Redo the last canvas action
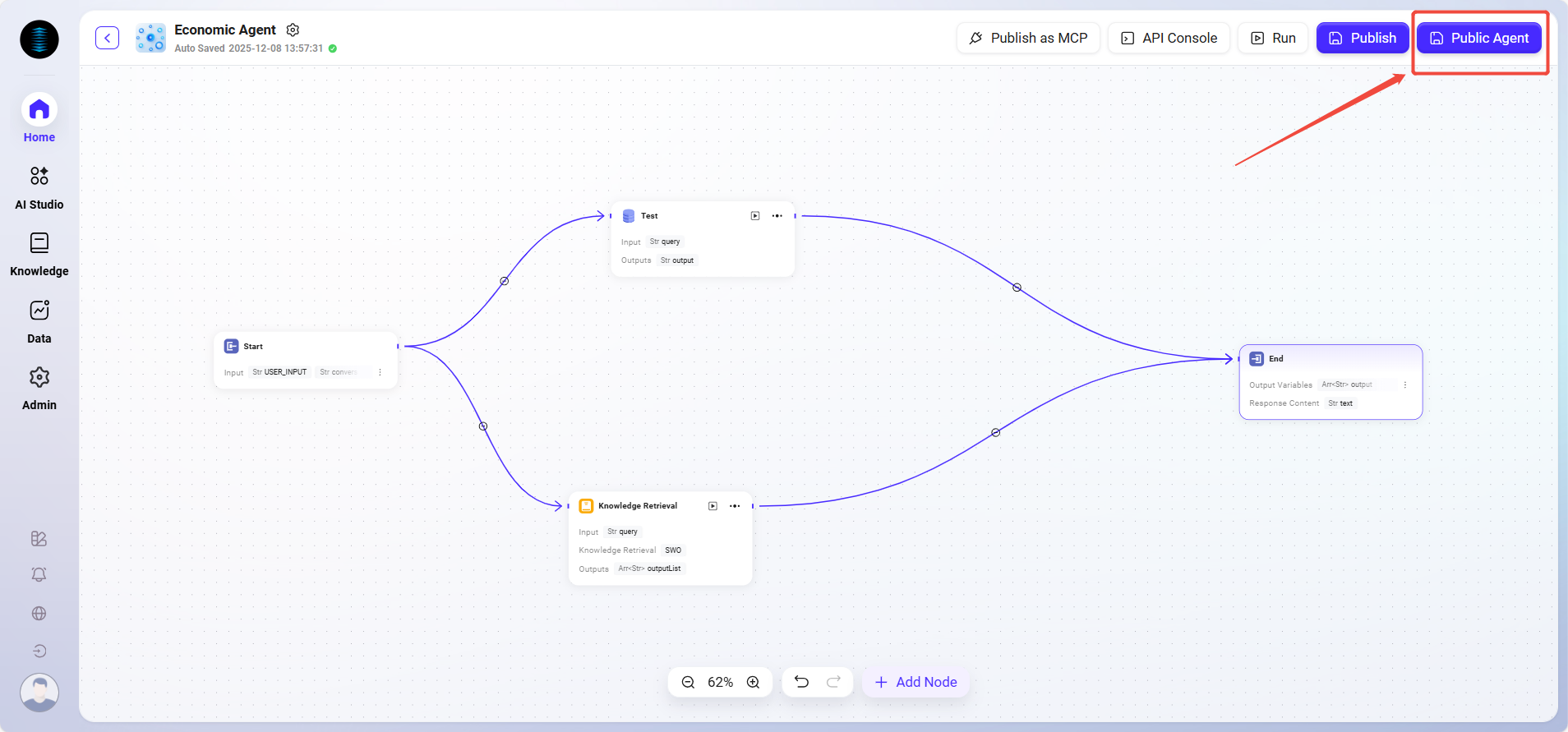The width and height of the screenshot is (1568, 732). [833, 682]
